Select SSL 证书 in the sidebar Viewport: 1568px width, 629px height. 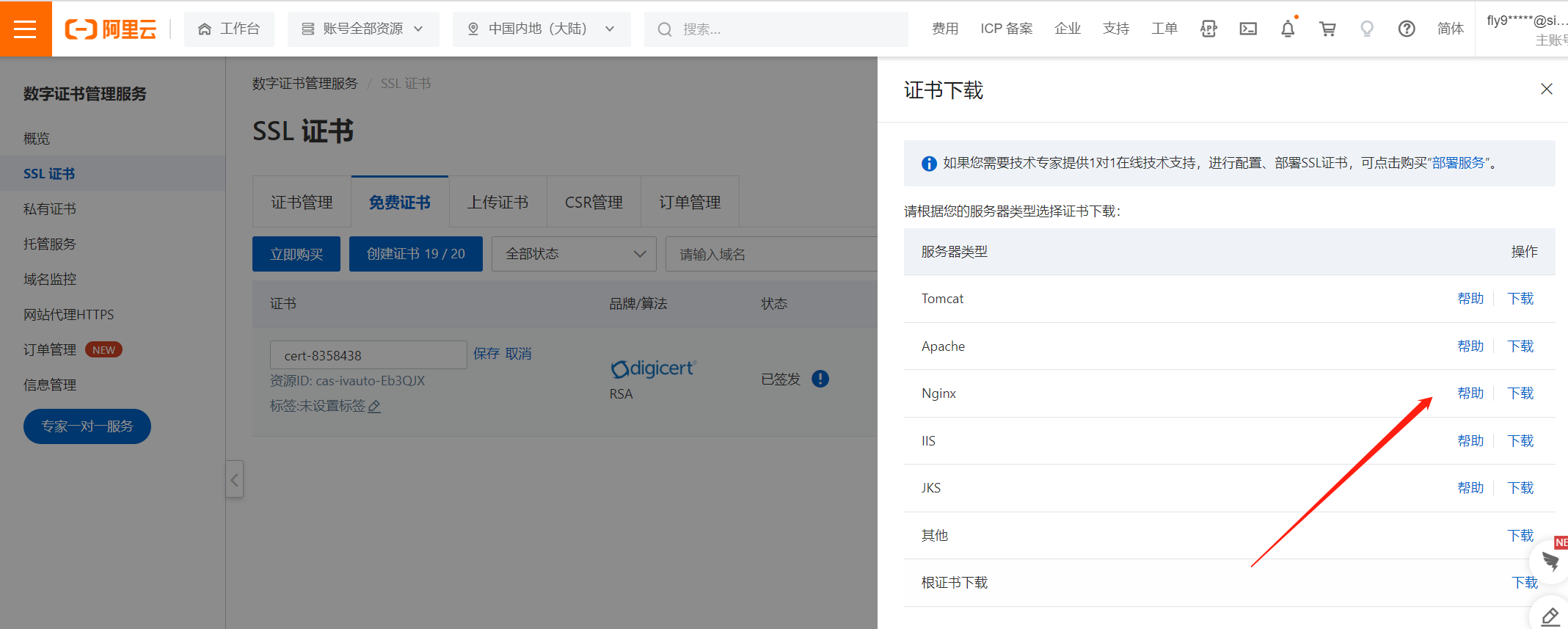112,173
